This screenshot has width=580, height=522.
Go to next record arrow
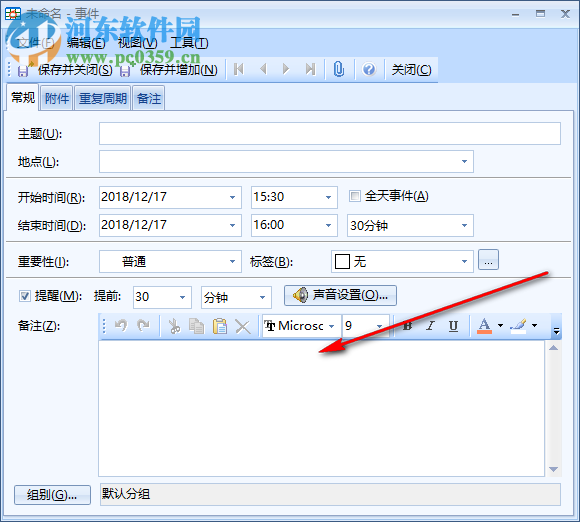(286, 69)
